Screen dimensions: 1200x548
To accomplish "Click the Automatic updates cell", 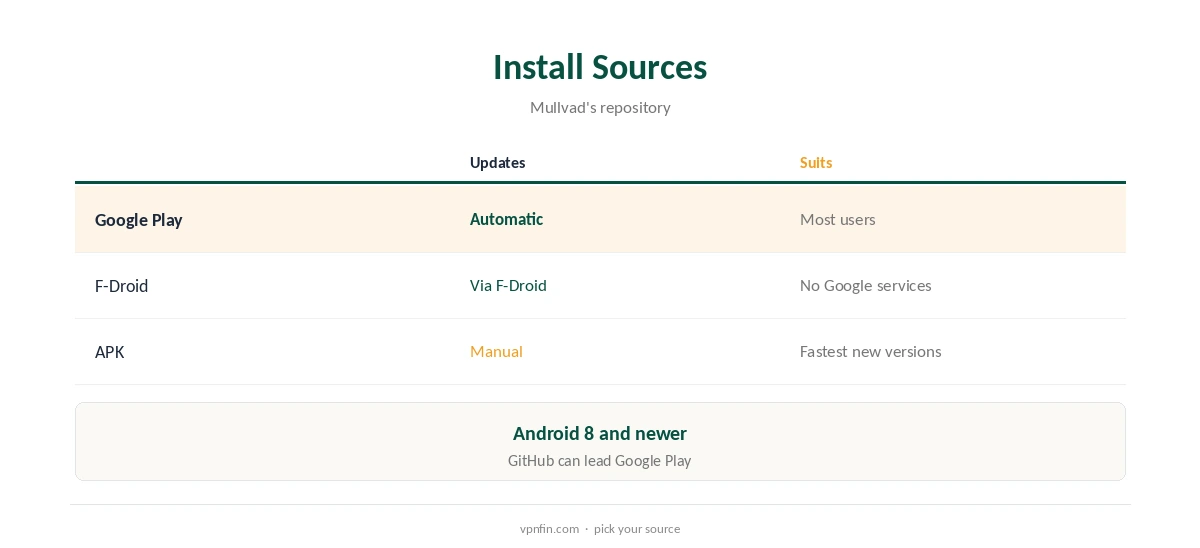I will pyautogui.click(x=506, y=219).
